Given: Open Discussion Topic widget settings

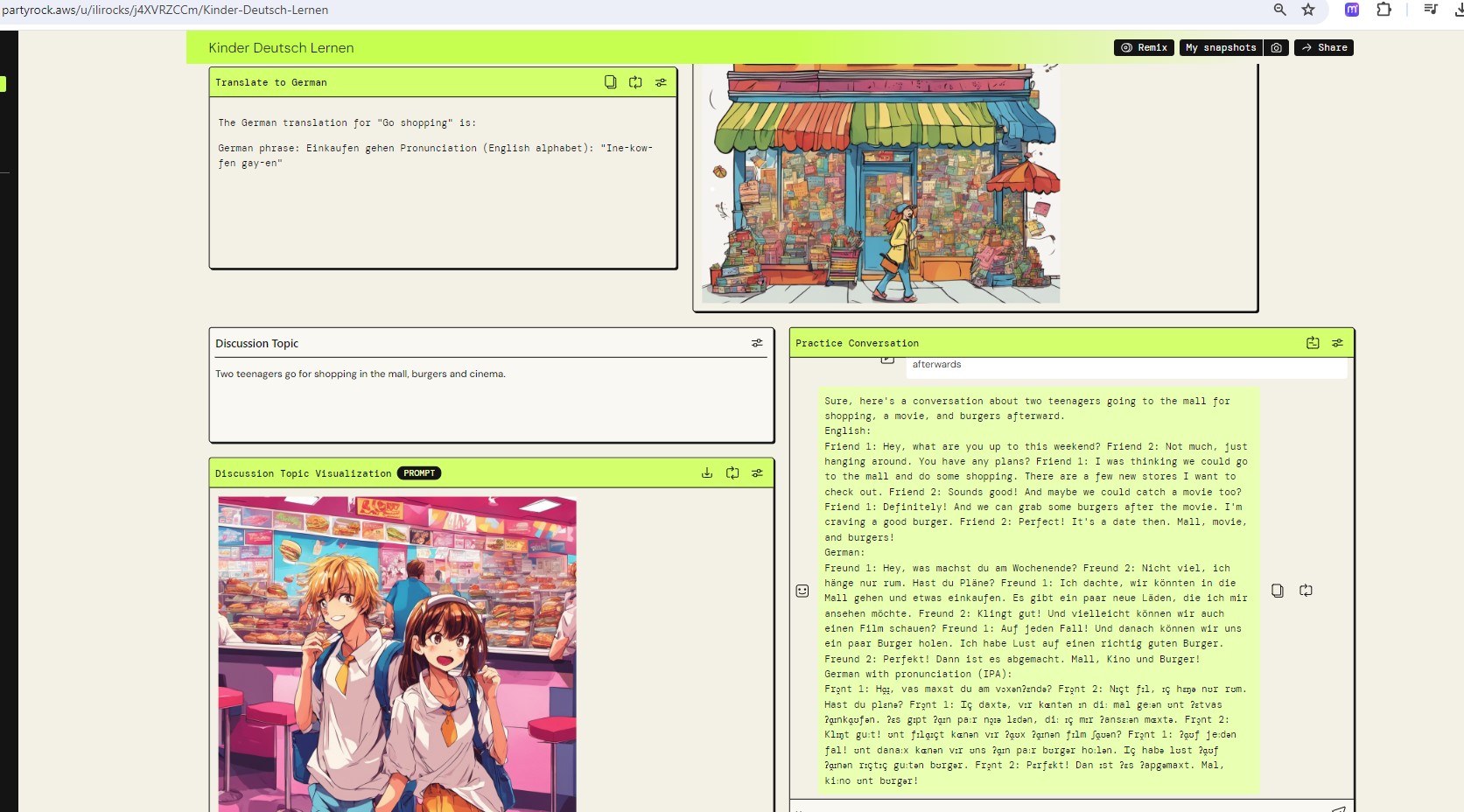Looking at the screenshot, I should pos(757,343).
